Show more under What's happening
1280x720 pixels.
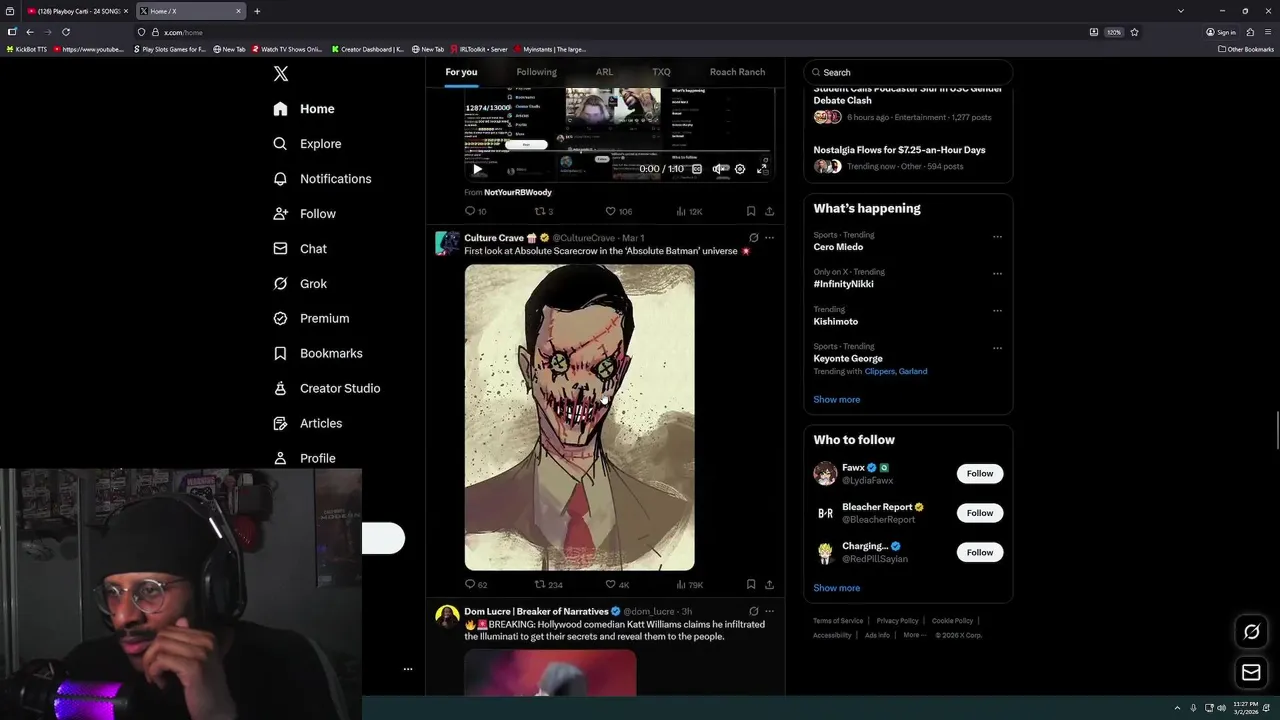(836, 400)
